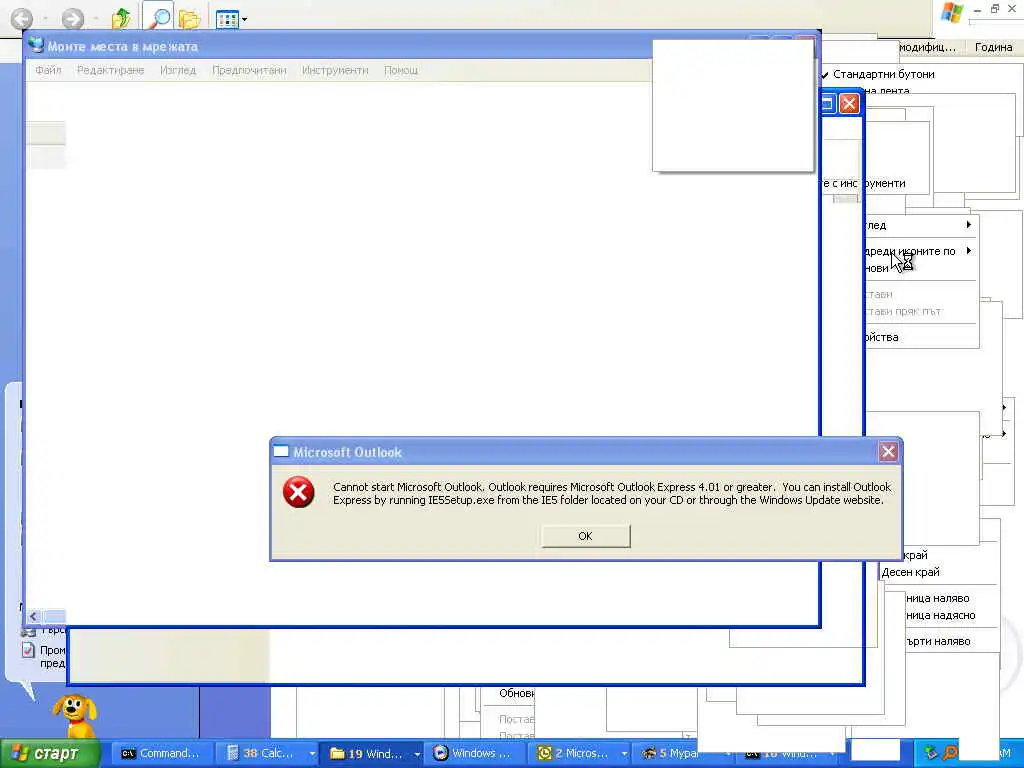Click the network places title bar icon
Viewport: 1024px width, 768px height.
point(36,46)
